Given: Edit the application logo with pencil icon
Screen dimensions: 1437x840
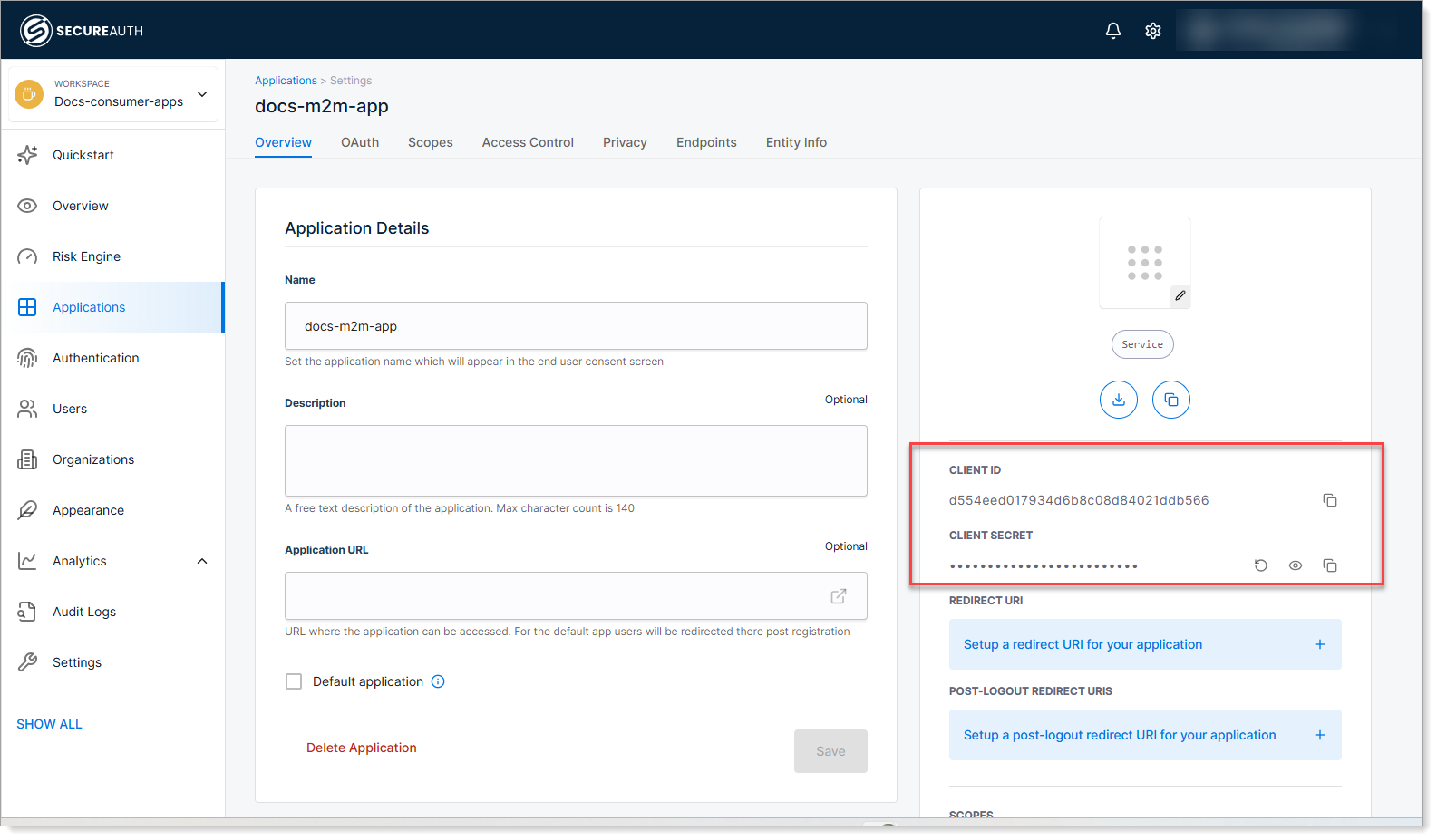Looking at the screenshot, I should (x=1180, y=295).
